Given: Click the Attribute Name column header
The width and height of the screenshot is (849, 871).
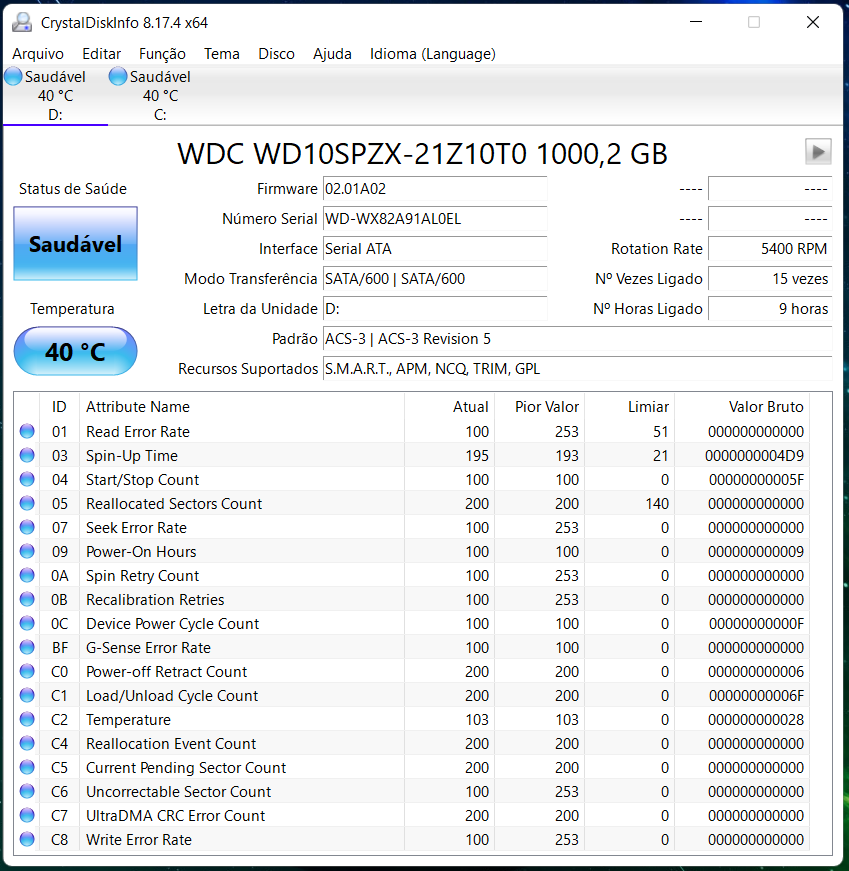Looking at the screenshot, I should point(242,407).
